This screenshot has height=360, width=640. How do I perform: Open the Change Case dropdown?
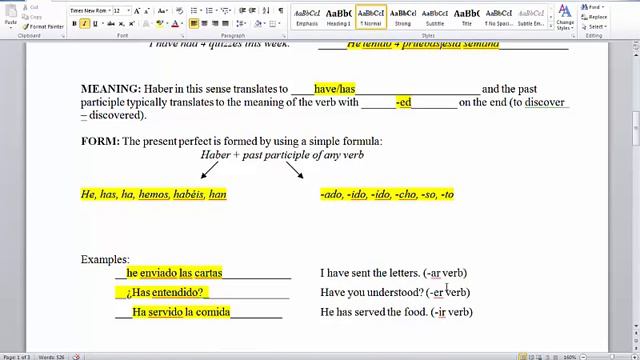pos(163,11)
